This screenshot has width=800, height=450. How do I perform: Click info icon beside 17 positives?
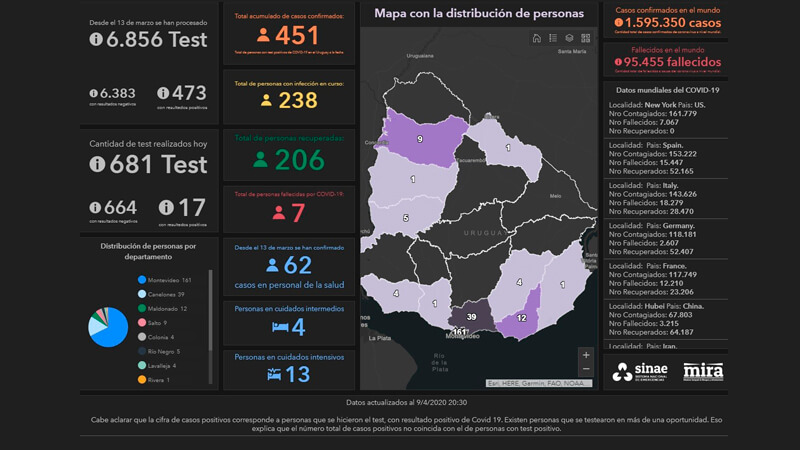pos(166,207)
